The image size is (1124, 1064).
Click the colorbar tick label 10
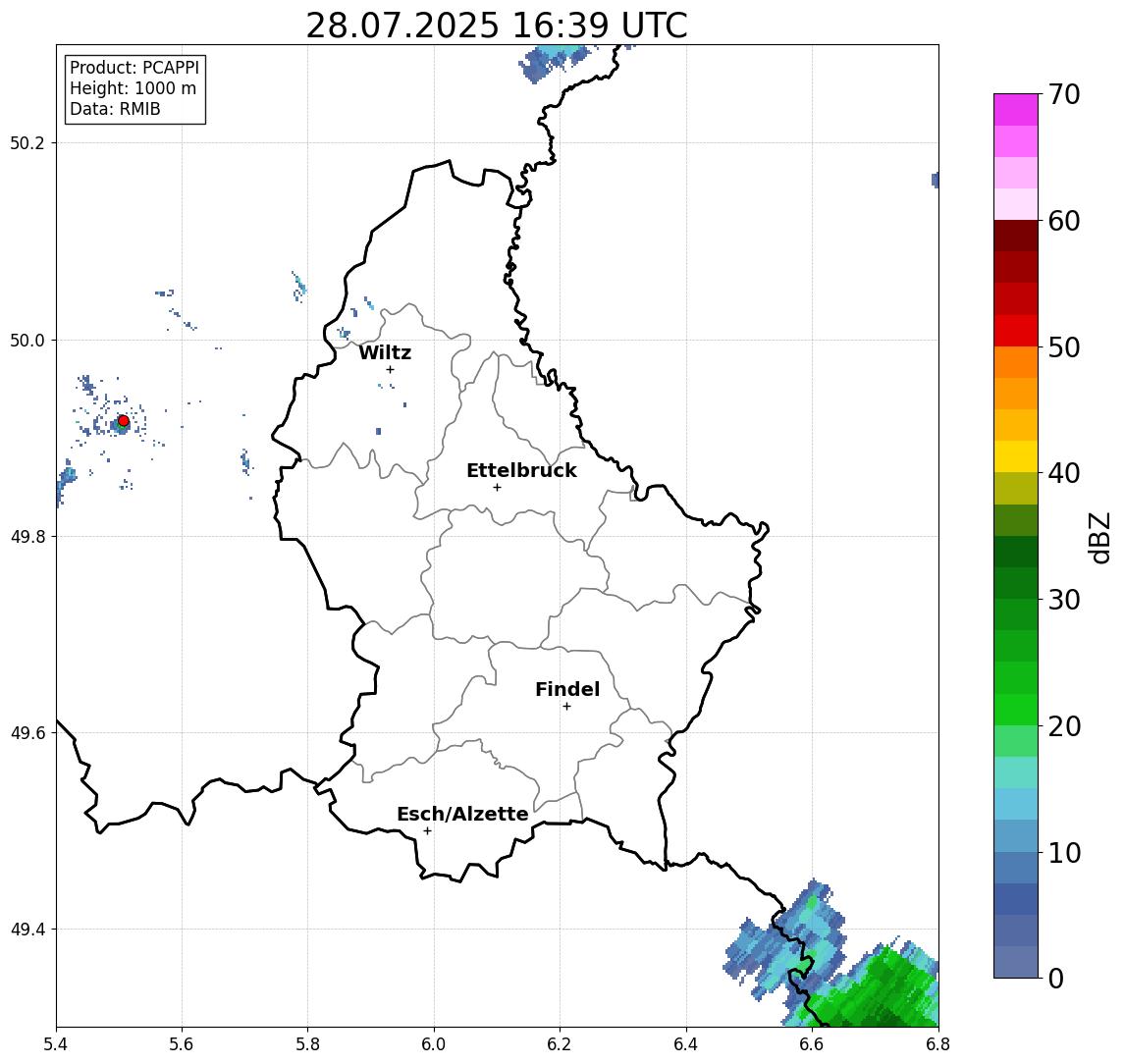click(x=1064, y=852)
